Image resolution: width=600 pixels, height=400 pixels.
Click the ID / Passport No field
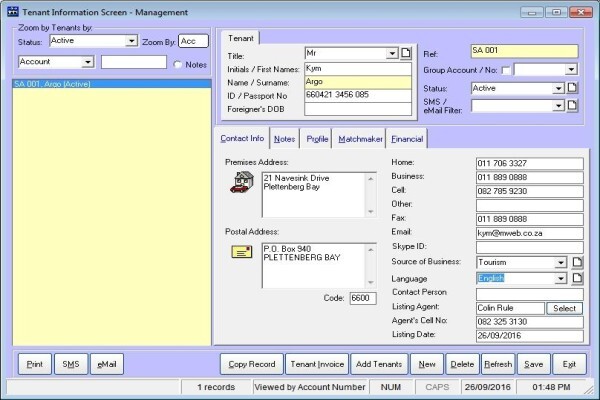[358, 95]
